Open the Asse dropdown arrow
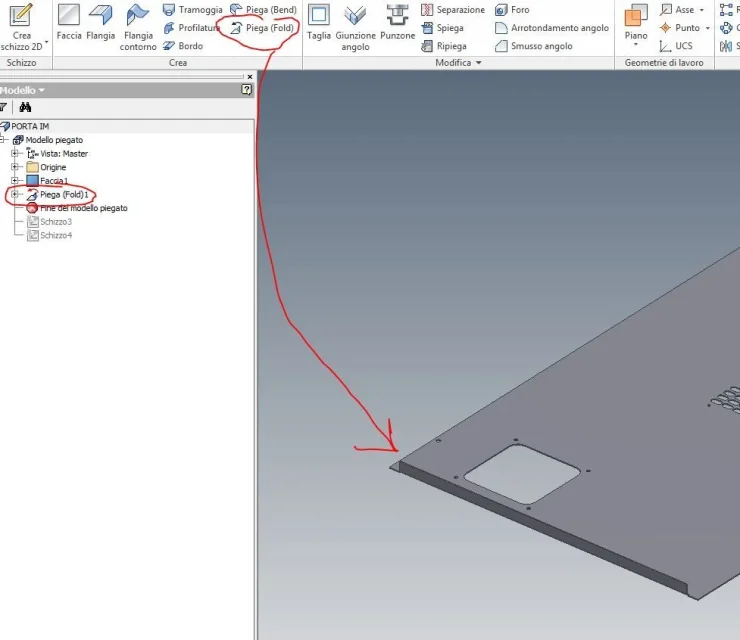Screen dimensions: 740x640 [x=702, y=10]
